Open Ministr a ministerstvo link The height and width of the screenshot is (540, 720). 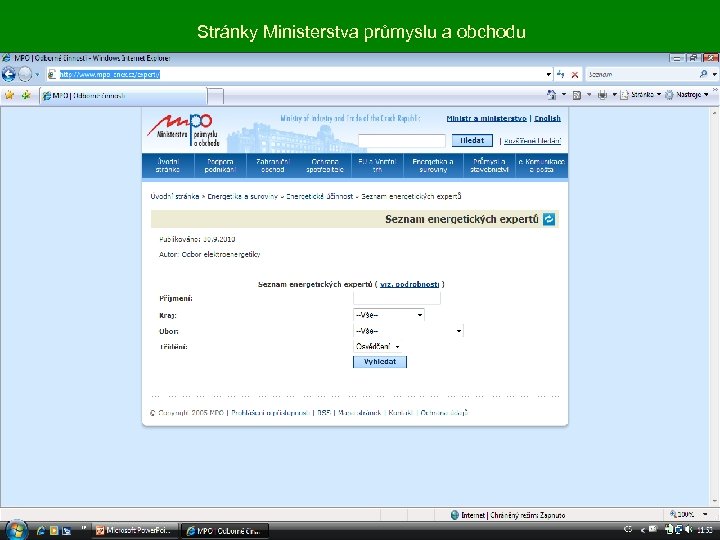486,118
